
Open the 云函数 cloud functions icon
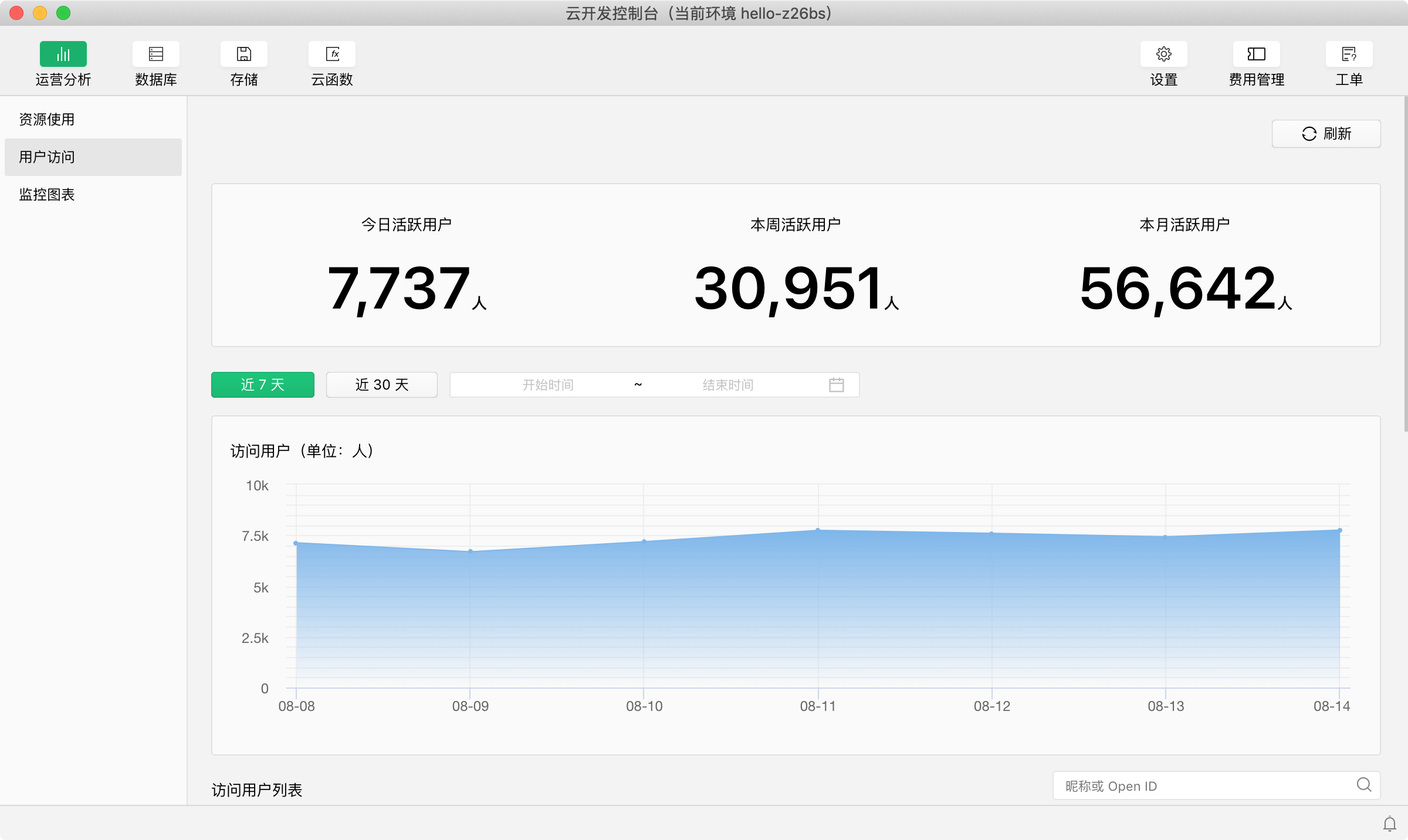coord(332,54)
